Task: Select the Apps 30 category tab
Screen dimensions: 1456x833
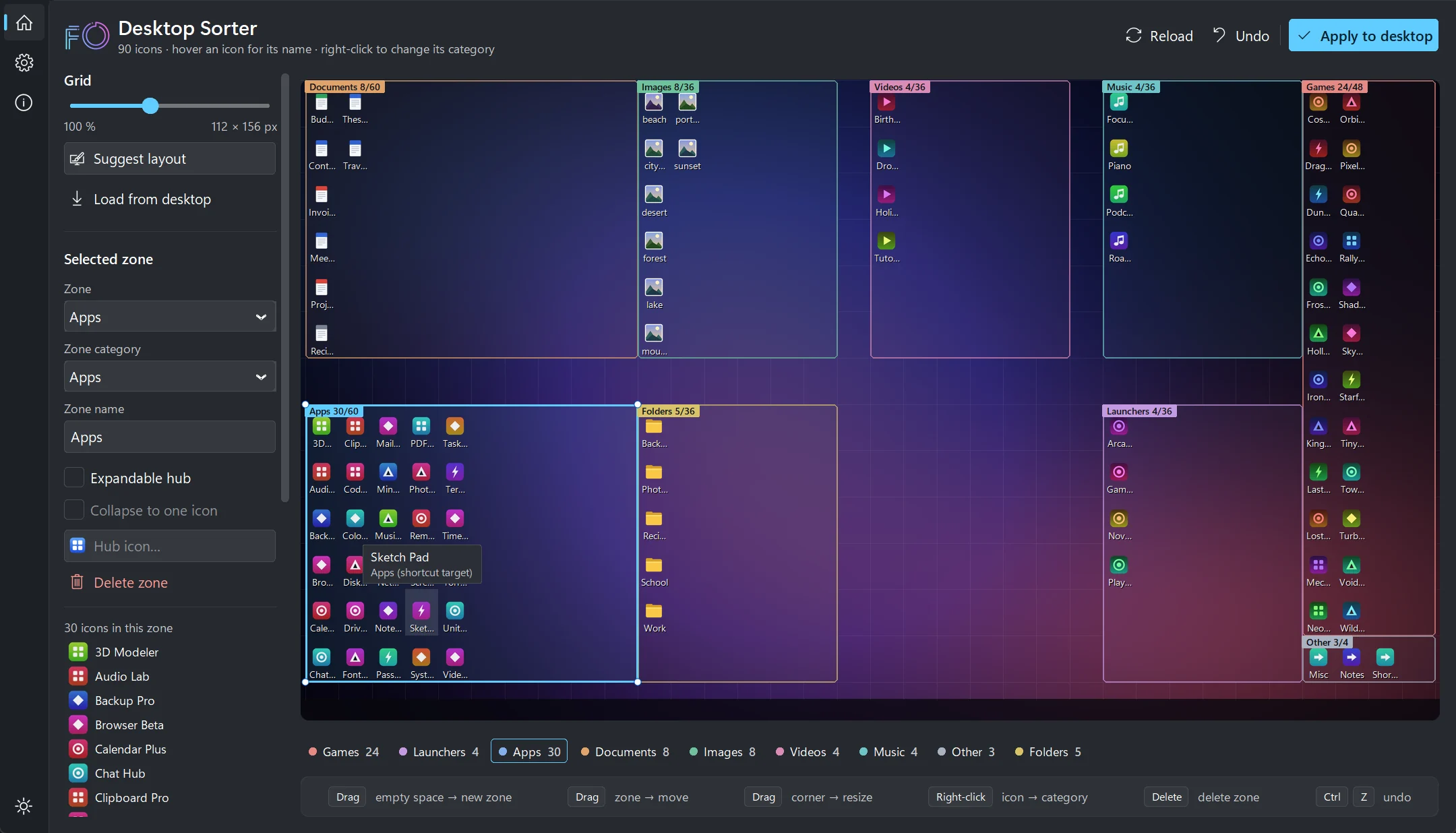Action: tap(529, 751)
